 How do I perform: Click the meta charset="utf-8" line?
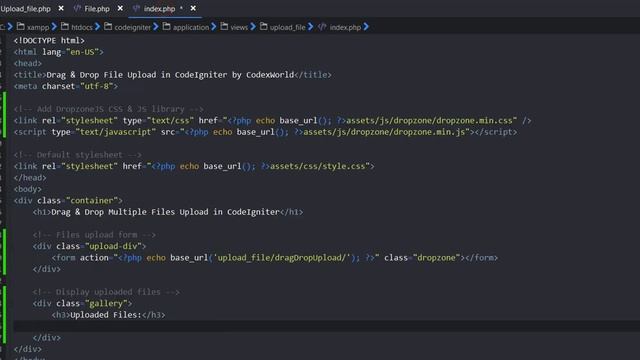[66, 86]
